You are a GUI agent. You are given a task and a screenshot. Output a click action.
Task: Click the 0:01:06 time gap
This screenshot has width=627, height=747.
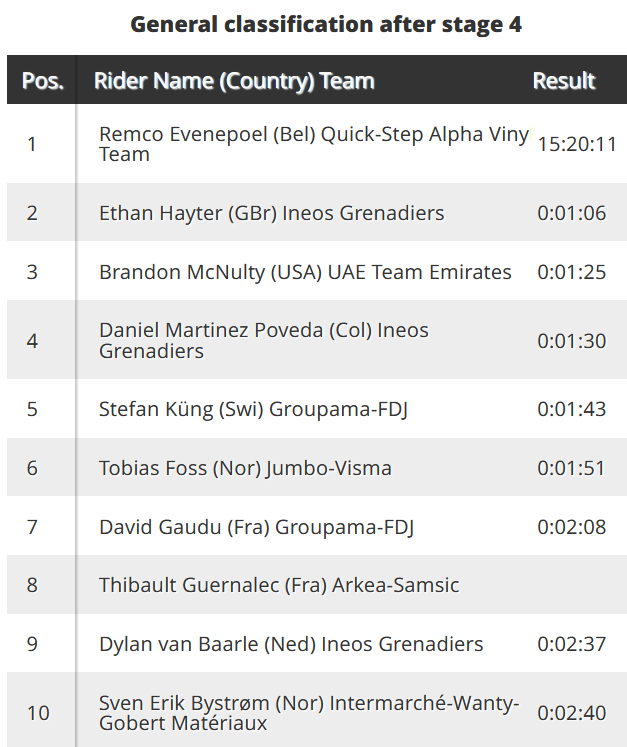(572, 213)
